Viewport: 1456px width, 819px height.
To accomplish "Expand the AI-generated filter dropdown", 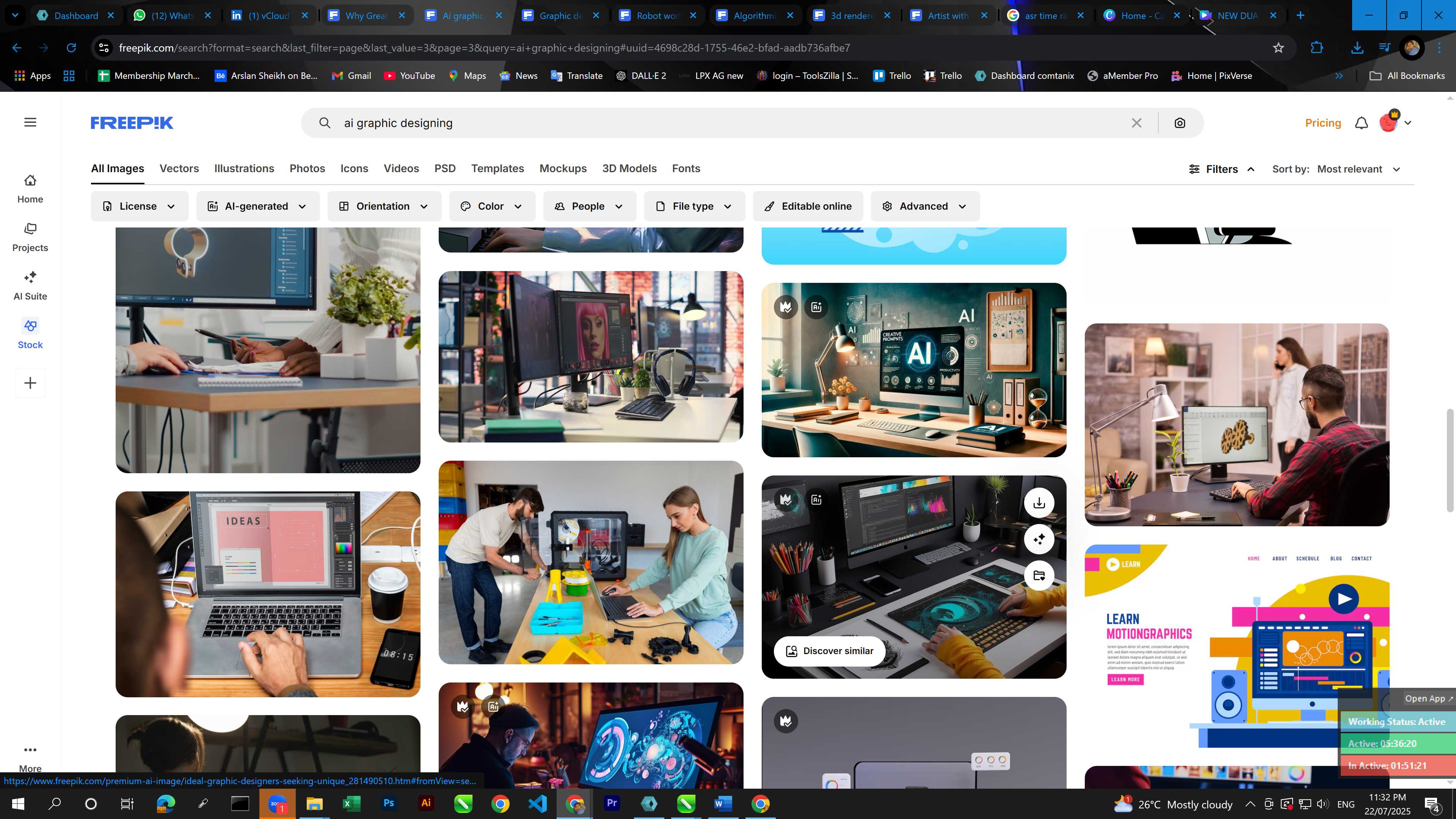I will (258, 206).
